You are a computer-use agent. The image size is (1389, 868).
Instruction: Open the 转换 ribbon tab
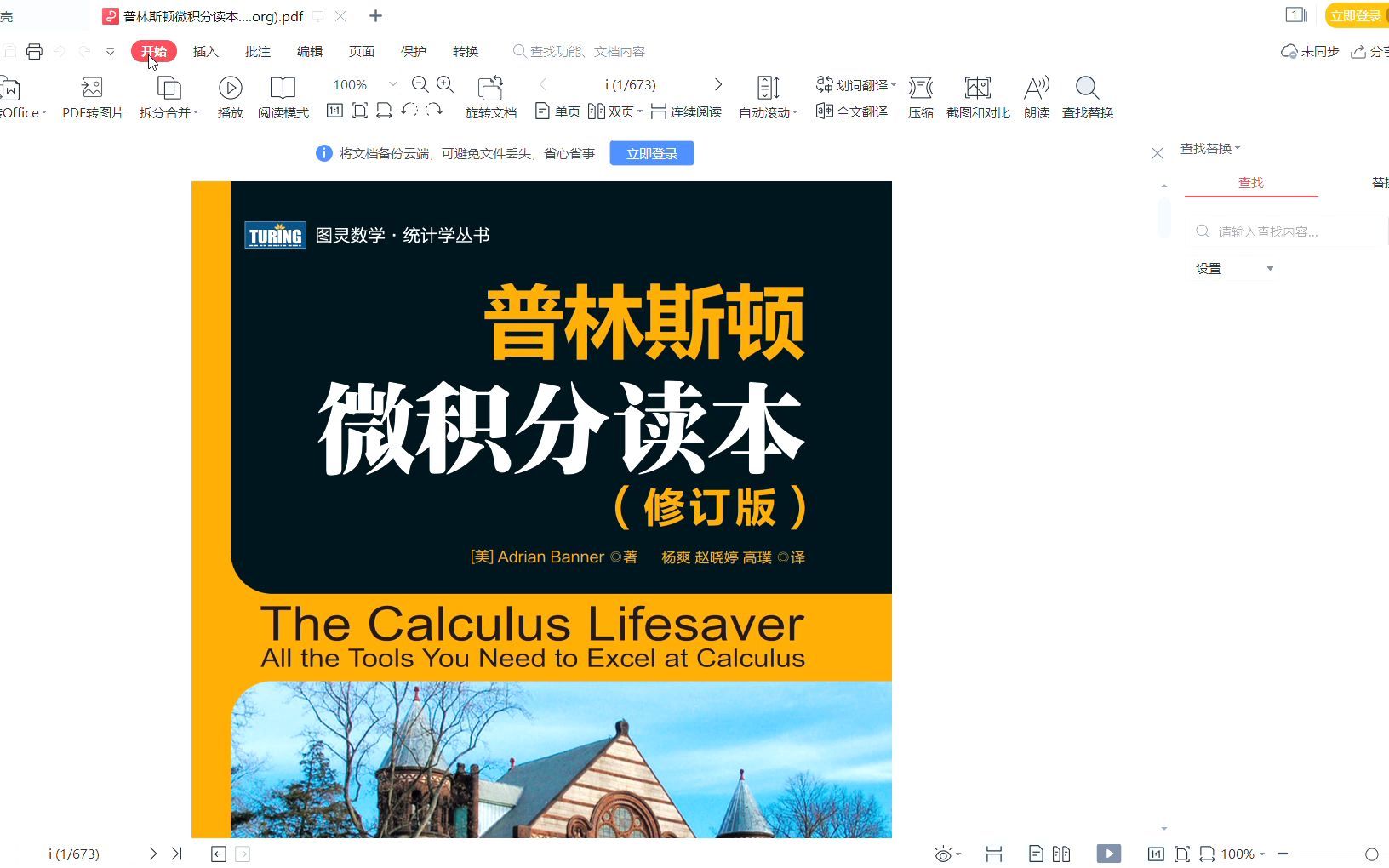tap(466, 52)
